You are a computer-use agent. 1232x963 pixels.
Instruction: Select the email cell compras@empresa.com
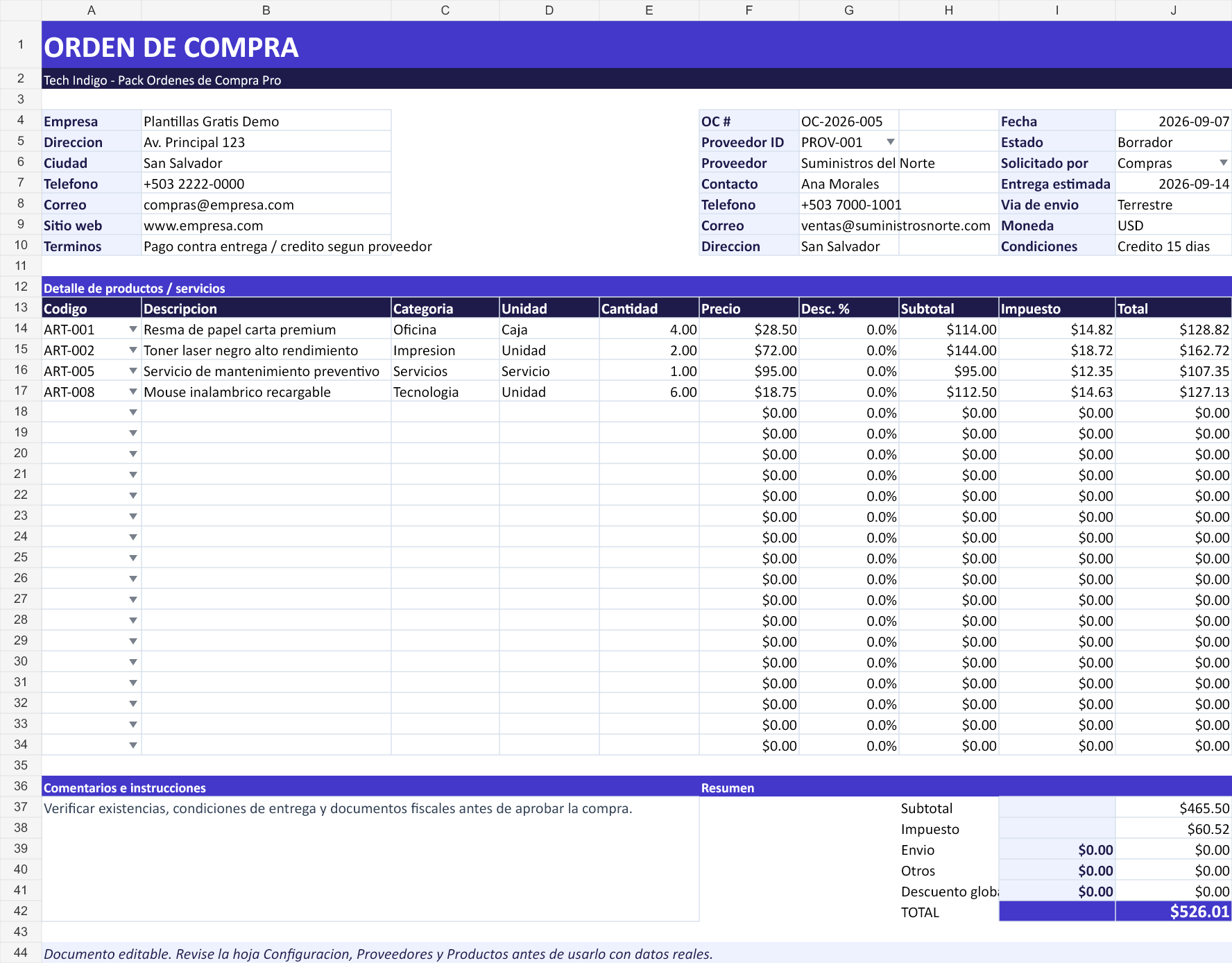coord(266,204)
